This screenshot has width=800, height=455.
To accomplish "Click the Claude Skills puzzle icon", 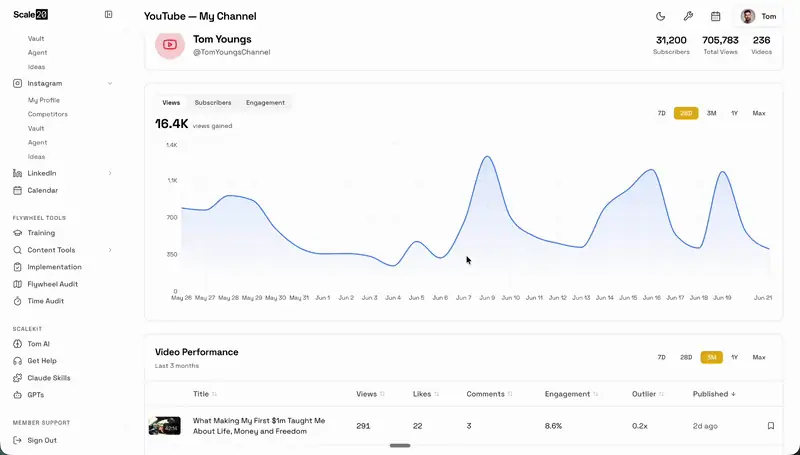I will 17,378.
